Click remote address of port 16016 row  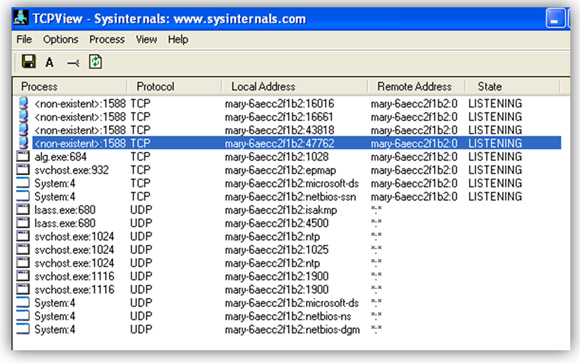[x=414, y=104]
